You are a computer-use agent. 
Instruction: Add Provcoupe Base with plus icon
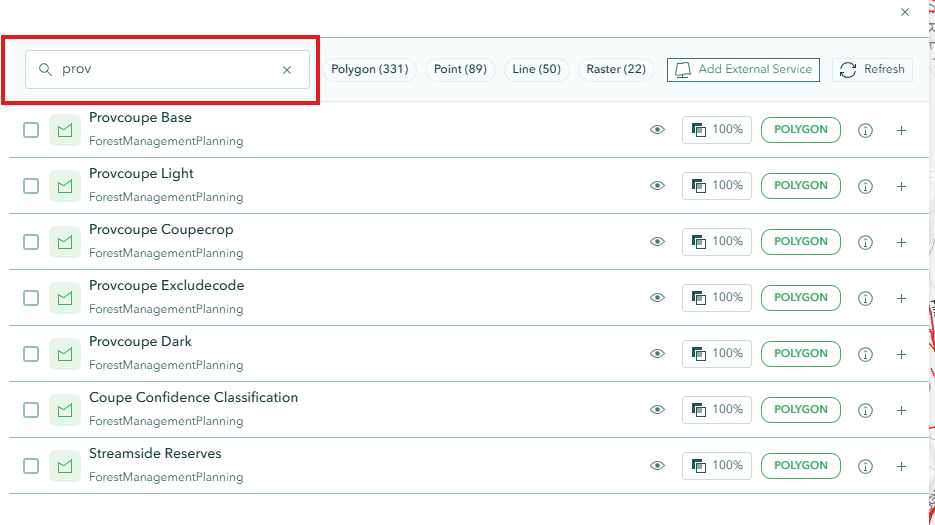click(x=901, y=131)
